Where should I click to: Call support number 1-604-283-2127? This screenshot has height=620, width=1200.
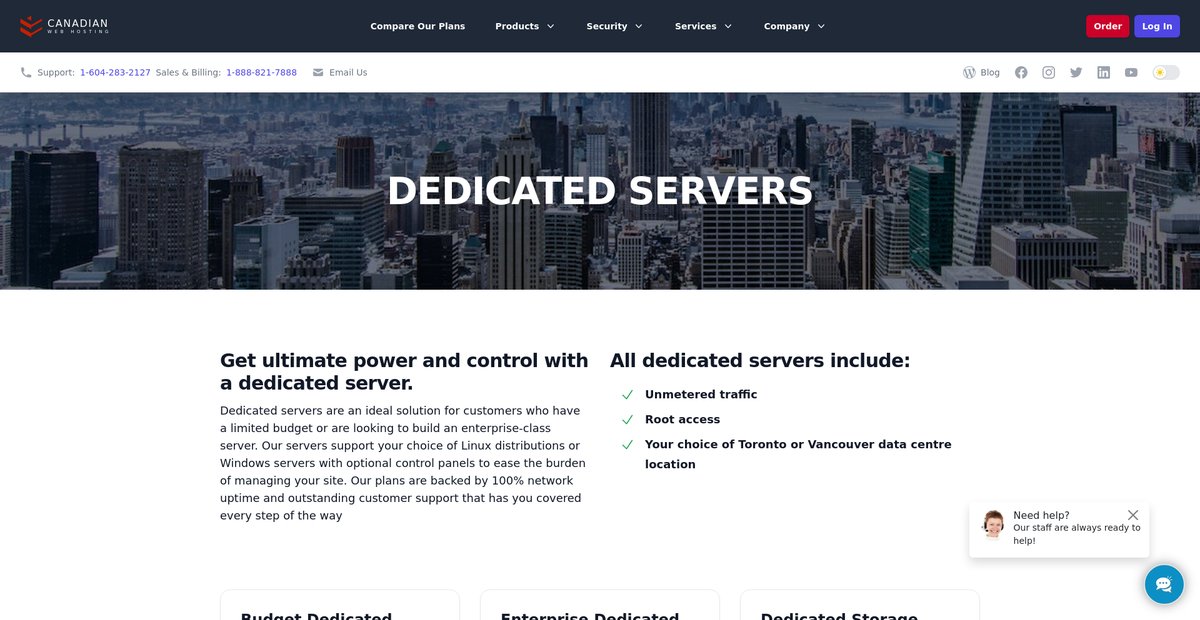coord(115,72)
